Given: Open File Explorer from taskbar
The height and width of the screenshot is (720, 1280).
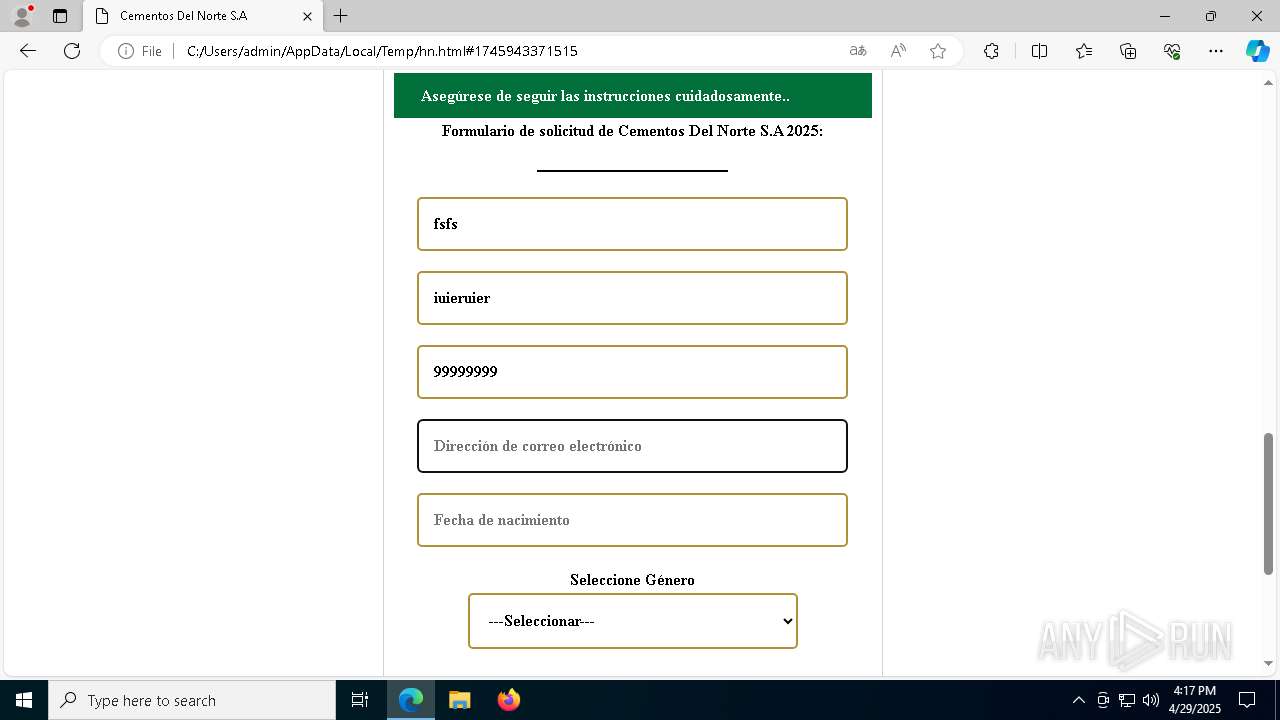Looking at the screenshot, I should pos(459,700).
